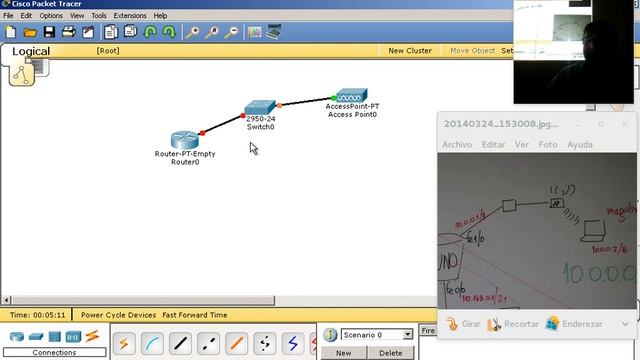
Task: Choose the blue coaxial cable
Action: point(293,344)
